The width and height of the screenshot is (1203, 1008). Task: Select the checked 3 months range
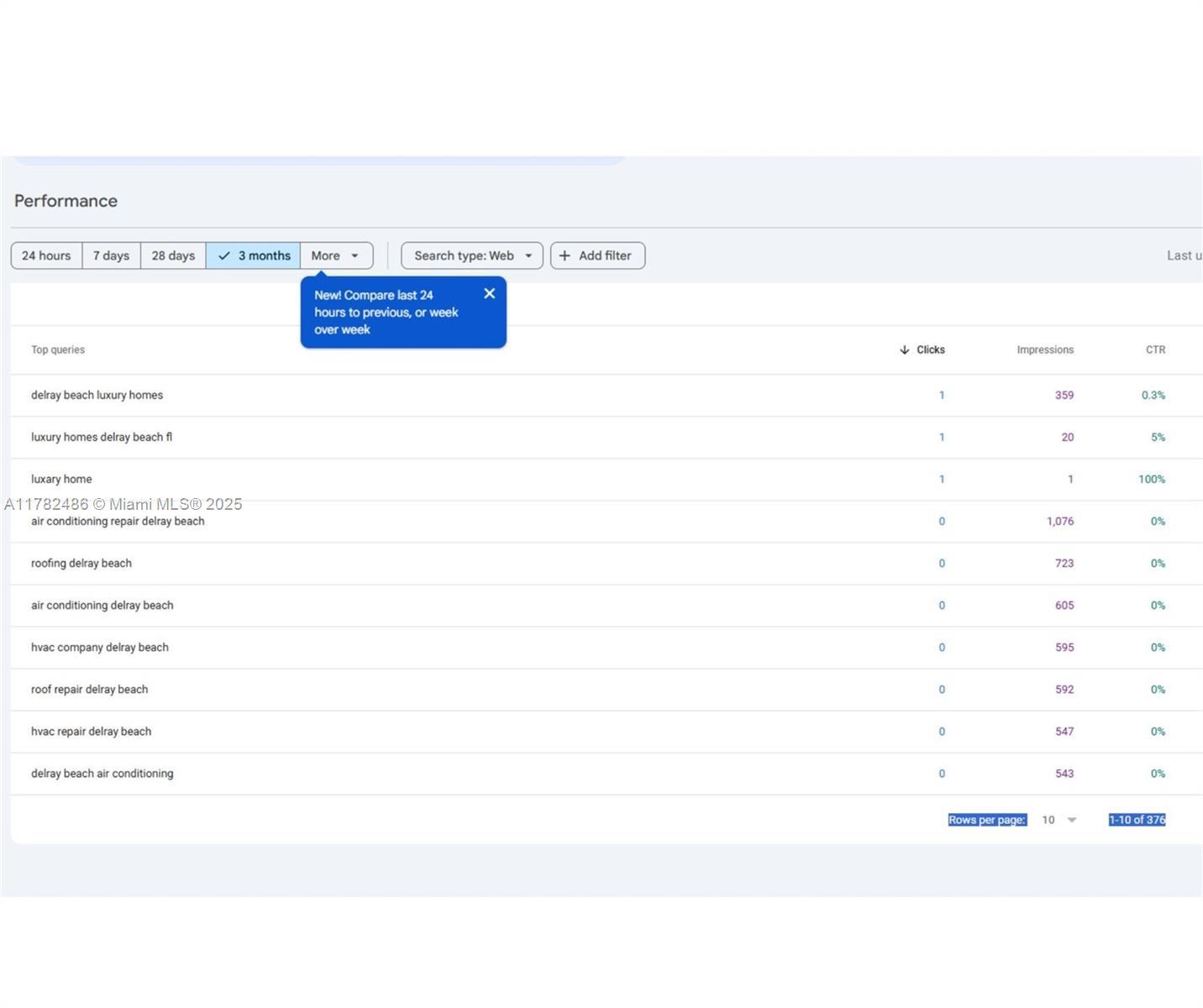pyautogui.click(x=253, y=256)
